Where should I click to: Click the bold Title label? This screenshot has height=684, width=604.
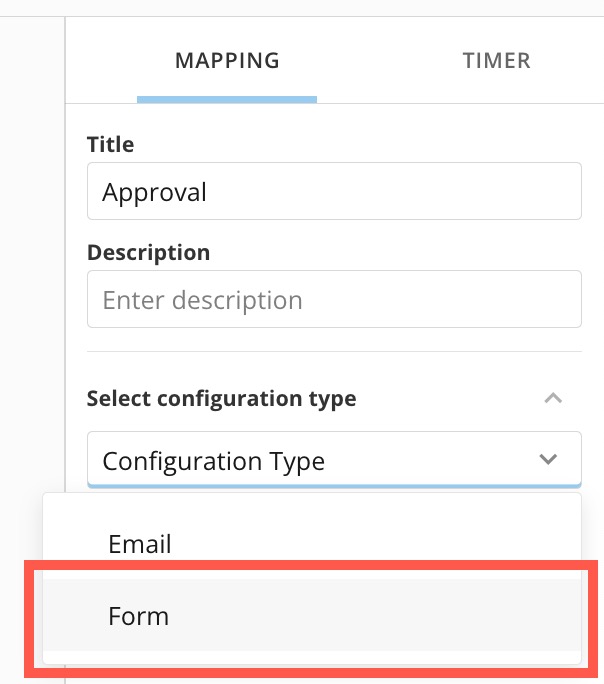point(110,144)
